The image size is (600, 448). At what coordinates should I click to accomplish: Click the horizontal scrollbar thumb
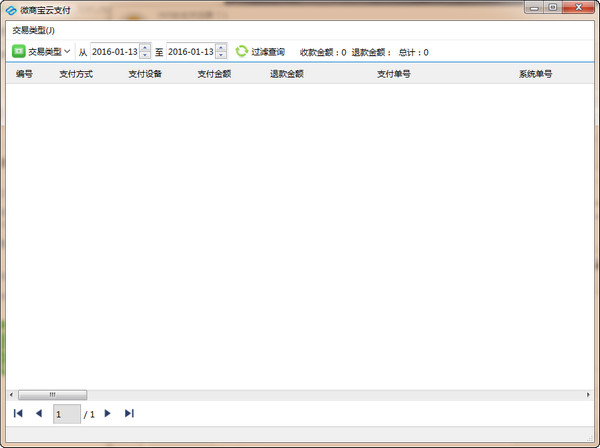pyautogui.click(x=52, y=394)
